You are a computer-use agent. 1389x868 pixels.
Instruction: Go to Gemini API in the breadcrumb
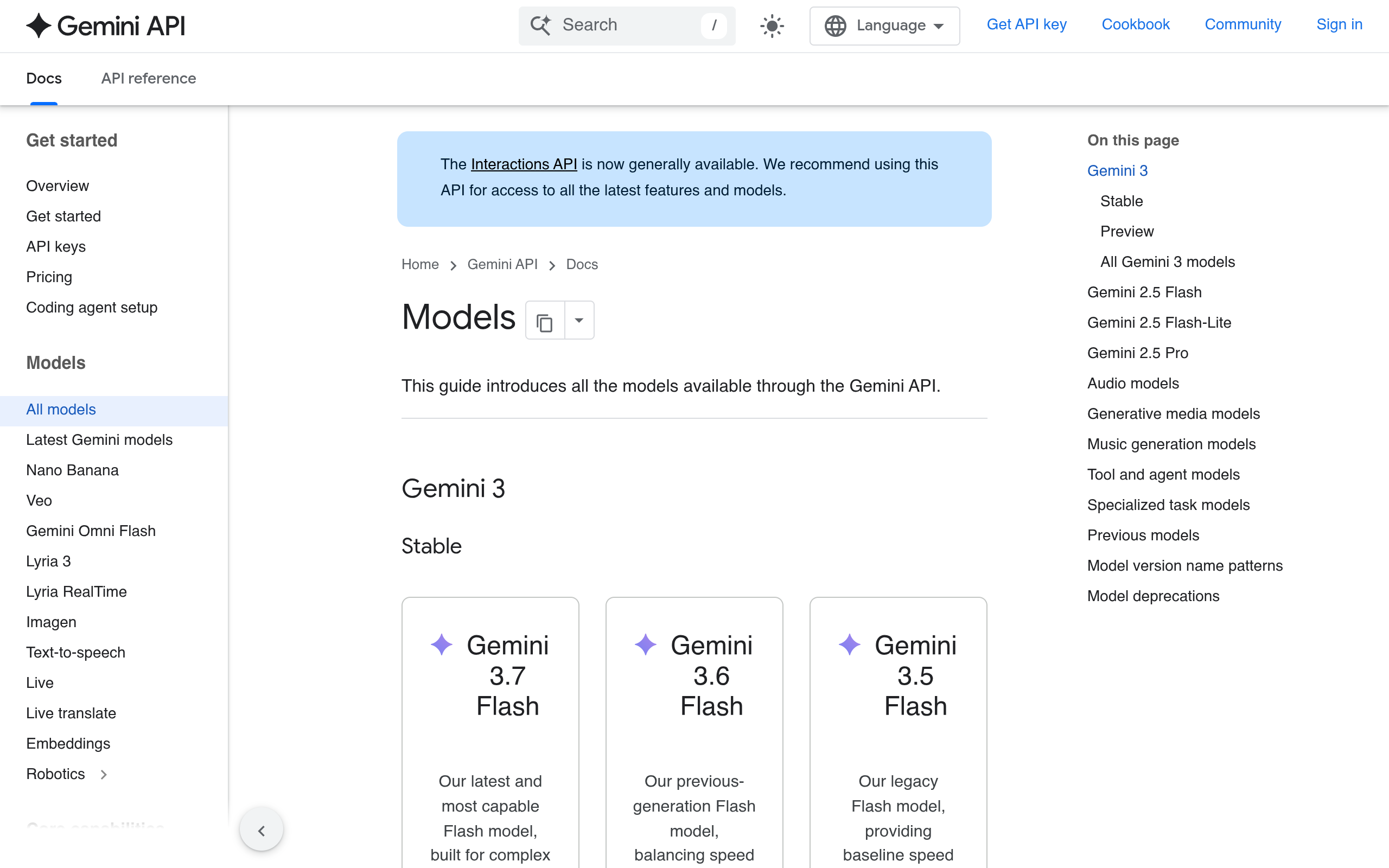502,264
